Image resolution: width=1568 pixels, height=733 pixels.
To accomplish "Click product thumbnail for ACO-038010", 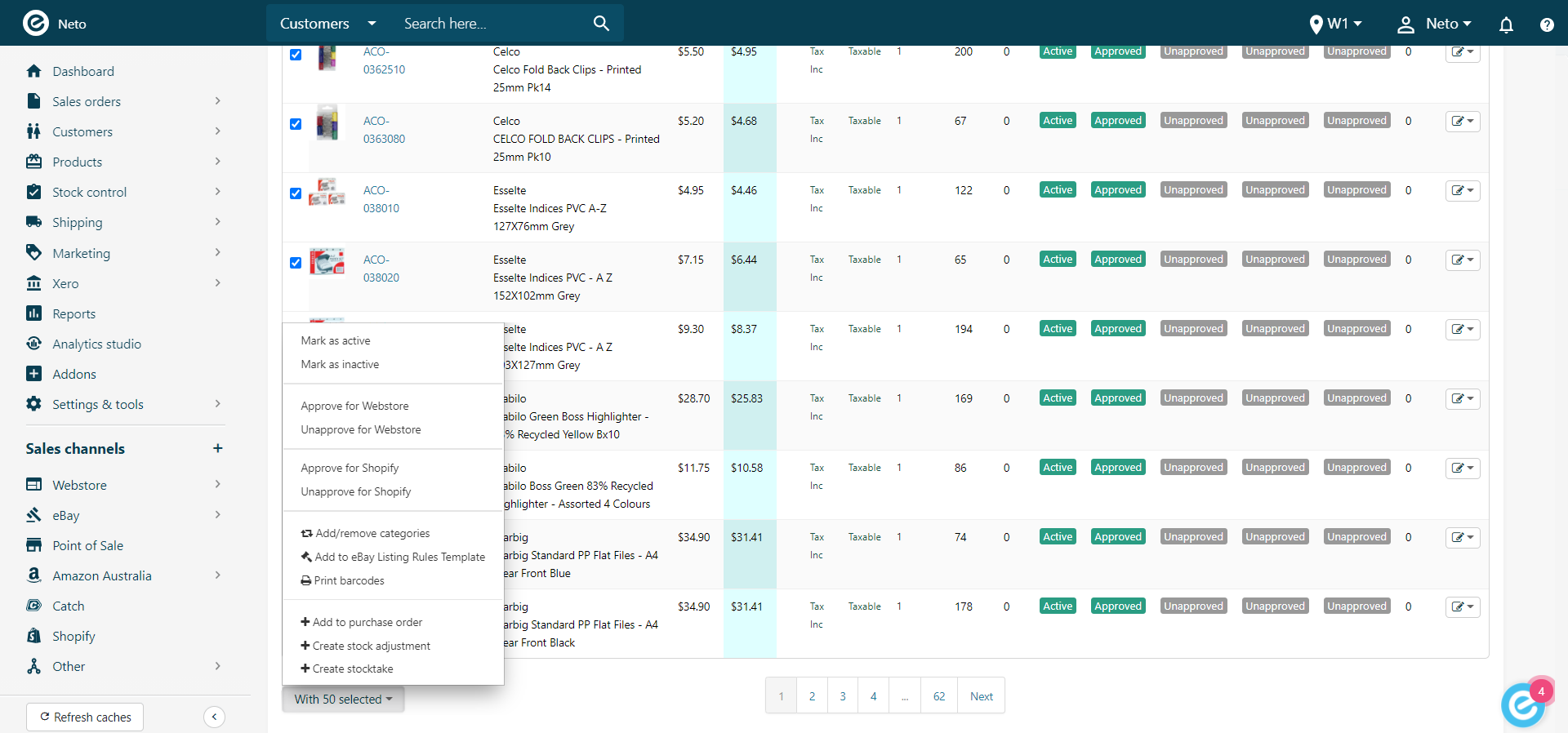I will point(327,192).
